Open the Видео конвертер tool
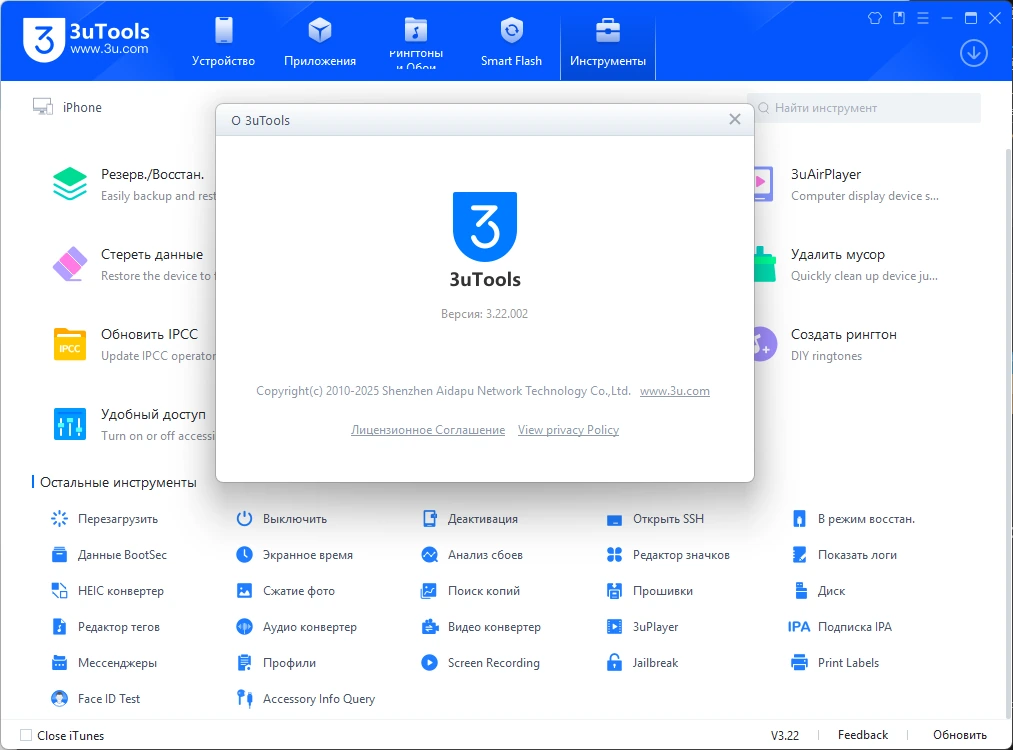 tap(481, 627)
